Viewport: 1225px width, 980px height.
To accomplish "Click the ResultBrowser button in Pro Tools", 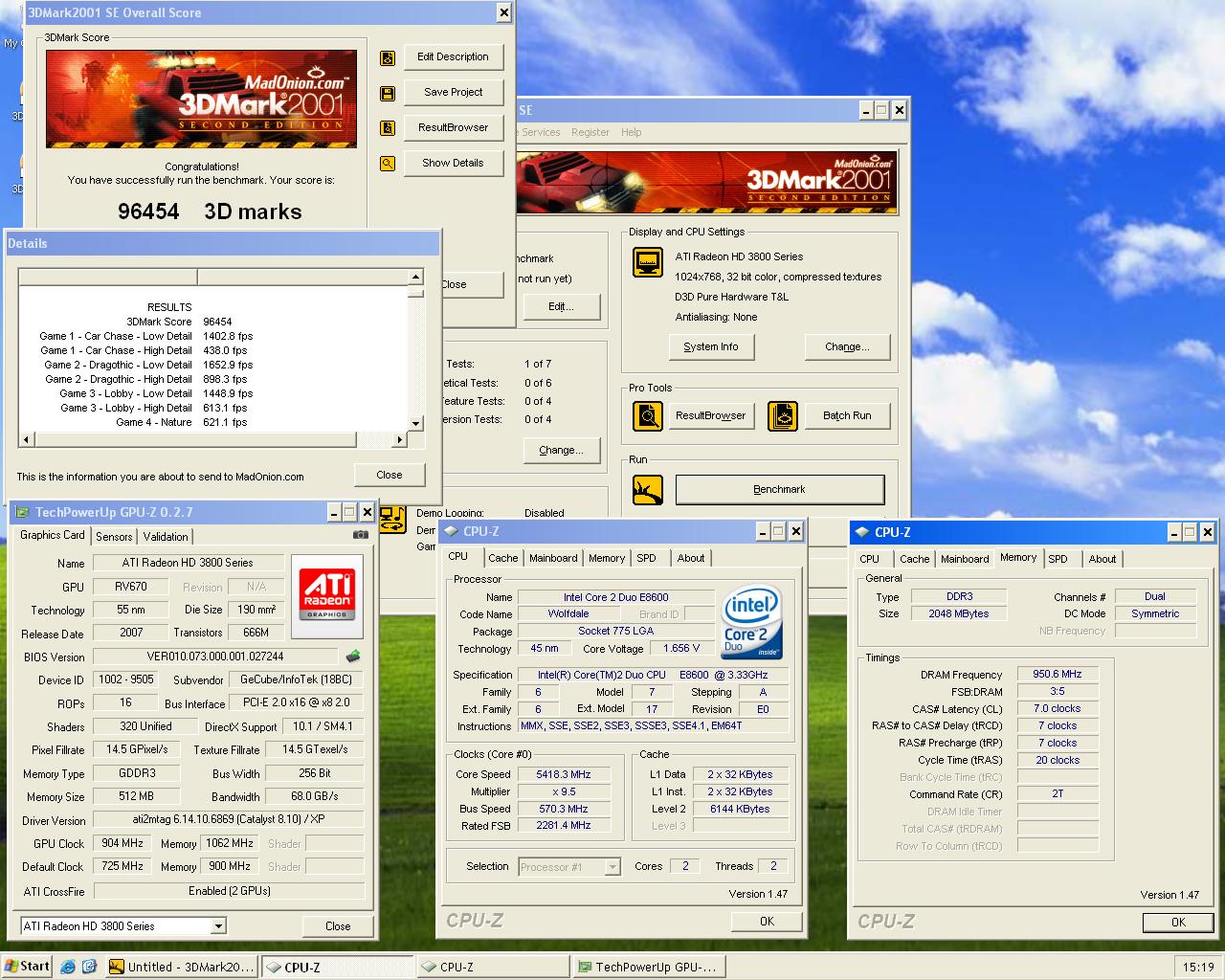I will coord(710,416).
